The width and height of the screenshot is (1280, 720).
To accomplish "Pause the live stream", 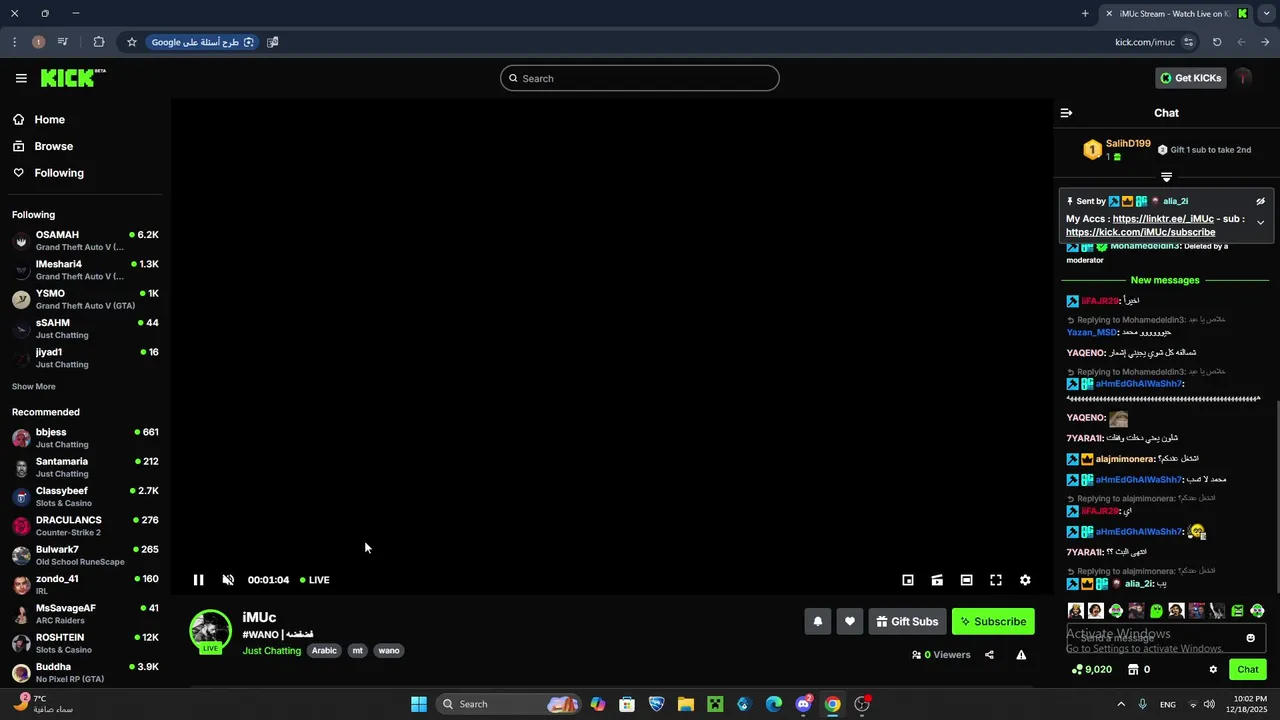I will [198, 580].
